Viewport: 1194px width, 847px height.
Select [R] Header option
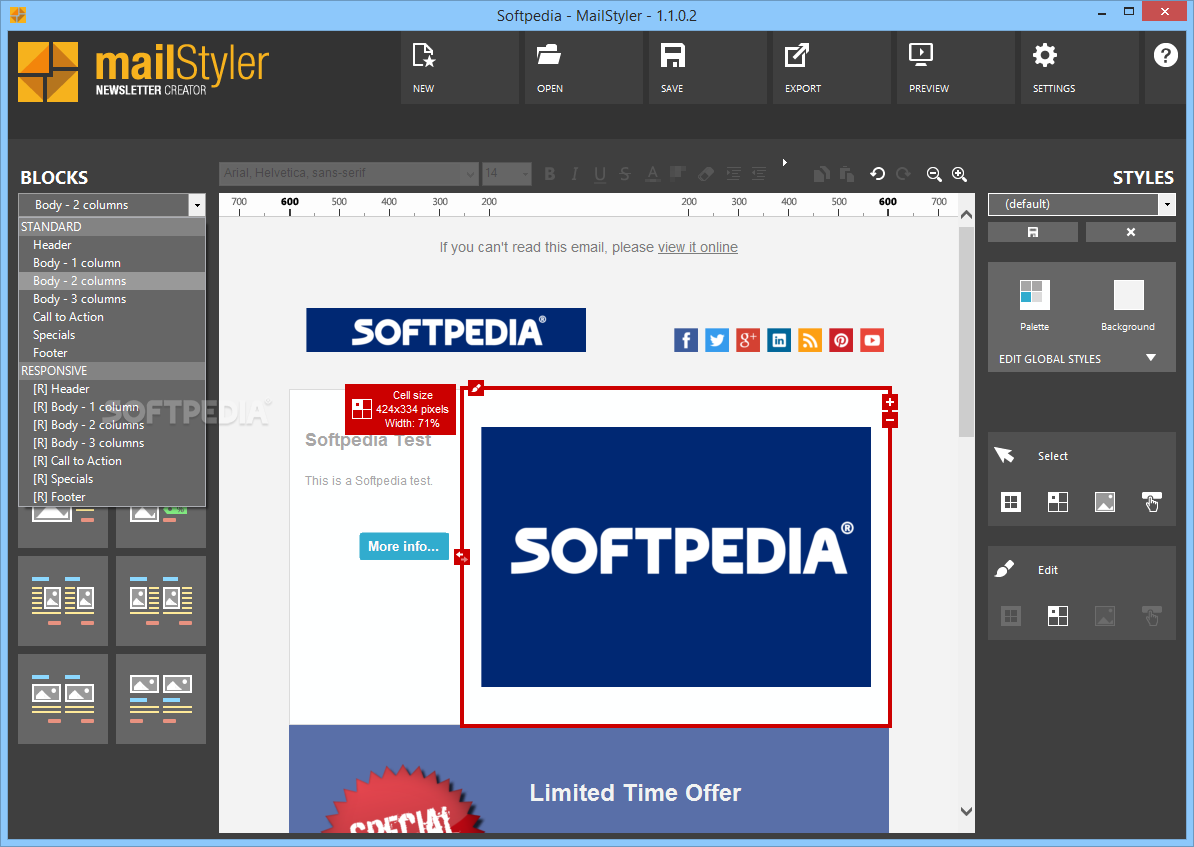pos(112,388)
